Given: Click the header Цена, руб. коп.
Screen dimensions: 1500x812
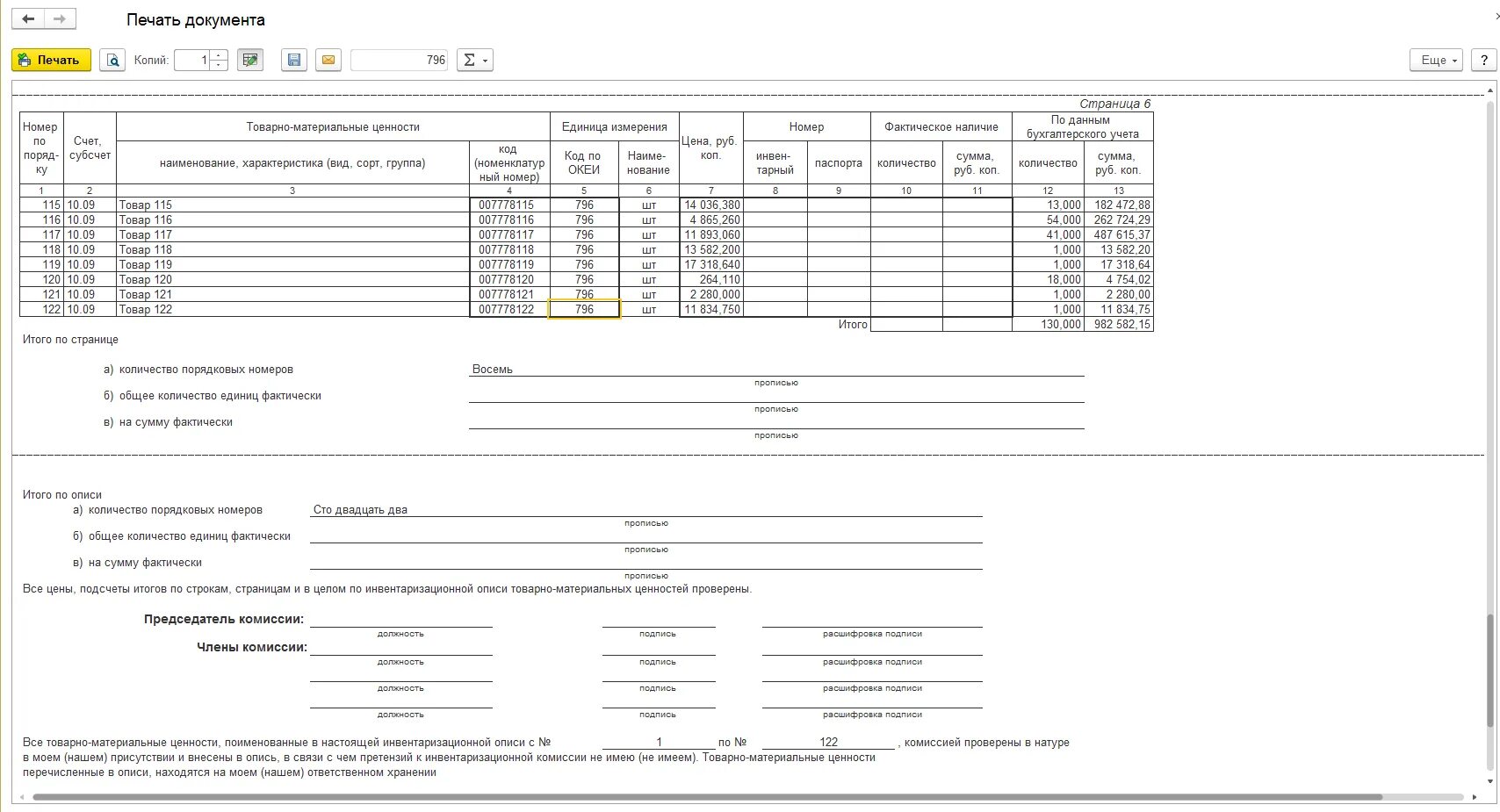Looking at the screenshot, I should [x=711, y=147].
